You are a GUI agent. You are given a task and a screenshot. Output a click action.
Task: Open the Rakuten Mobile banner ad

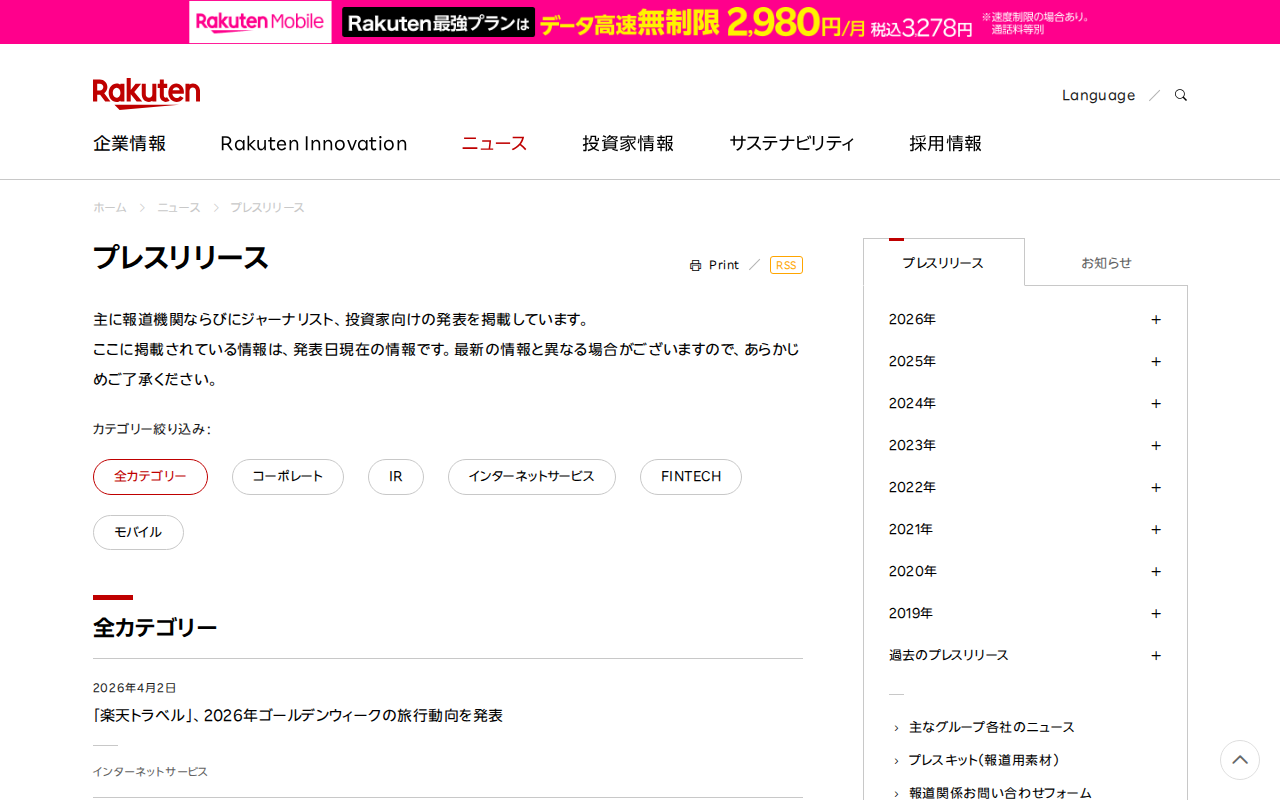(x=640, y=22)
